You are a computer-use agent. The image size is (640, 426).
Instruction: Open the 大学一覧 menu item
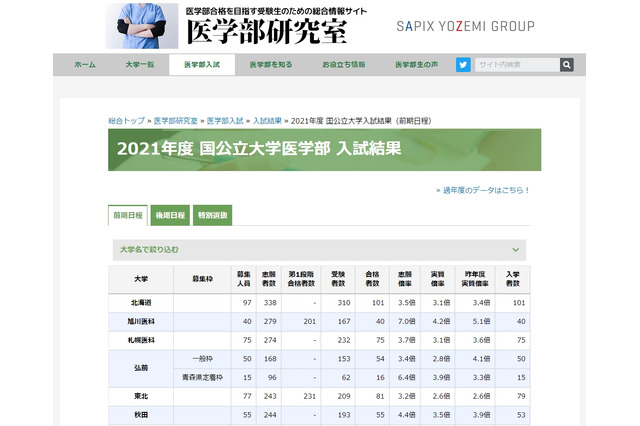pos(140,64)
